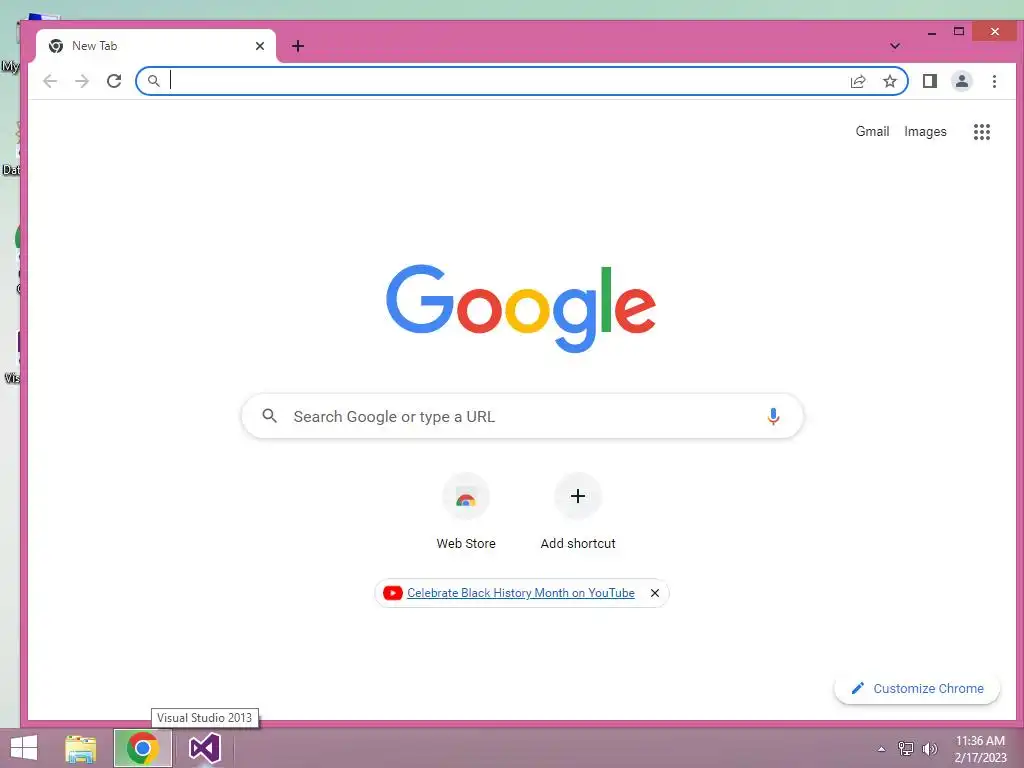1024x768 pixels.
Task: Focus the Search Google or type a URL box
Action: tap(522, 416)
